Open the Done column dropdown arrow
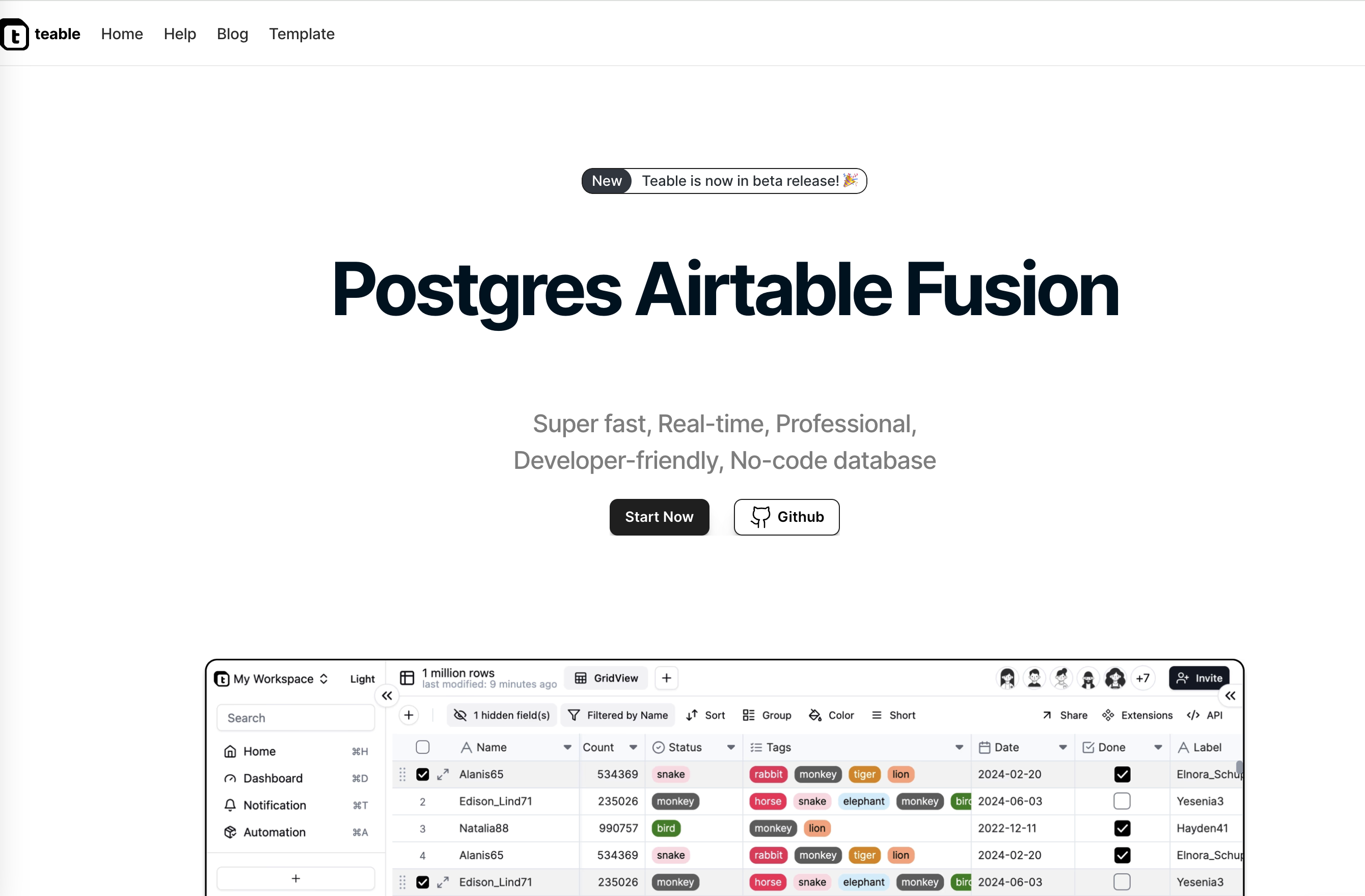 [x=1158, y=747]
